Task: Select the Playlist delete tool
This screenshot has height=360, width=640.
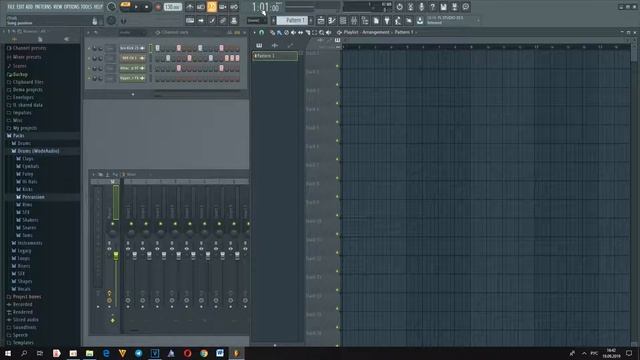Action: tap(287, 32)
